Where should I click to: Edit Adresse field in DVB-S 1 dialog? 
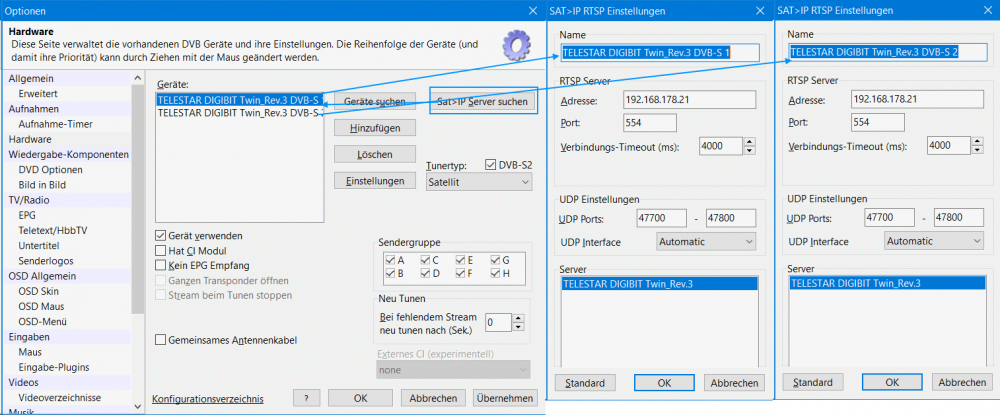click(689, 100)
